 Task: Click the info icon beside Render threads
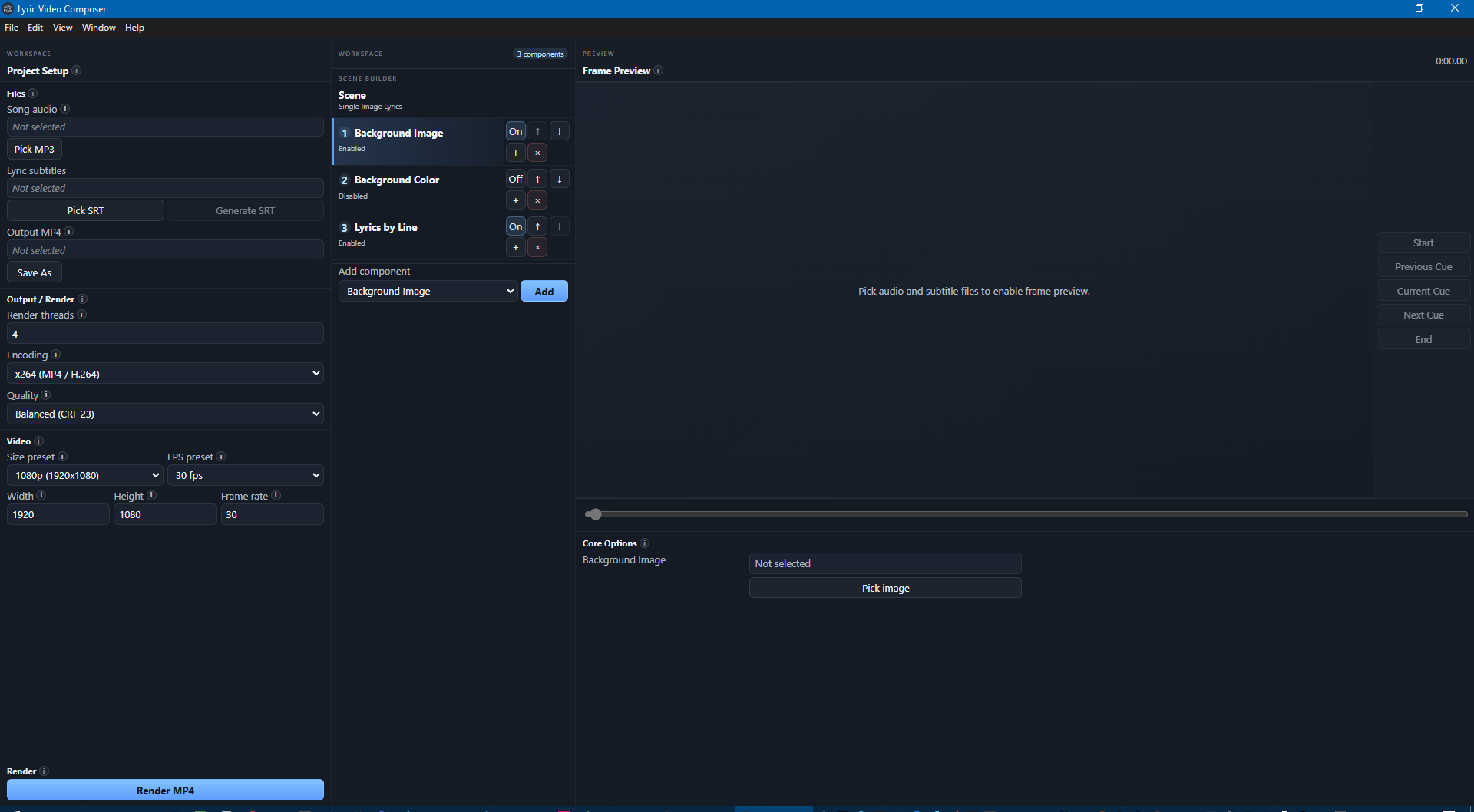click(x=83, y=315)
